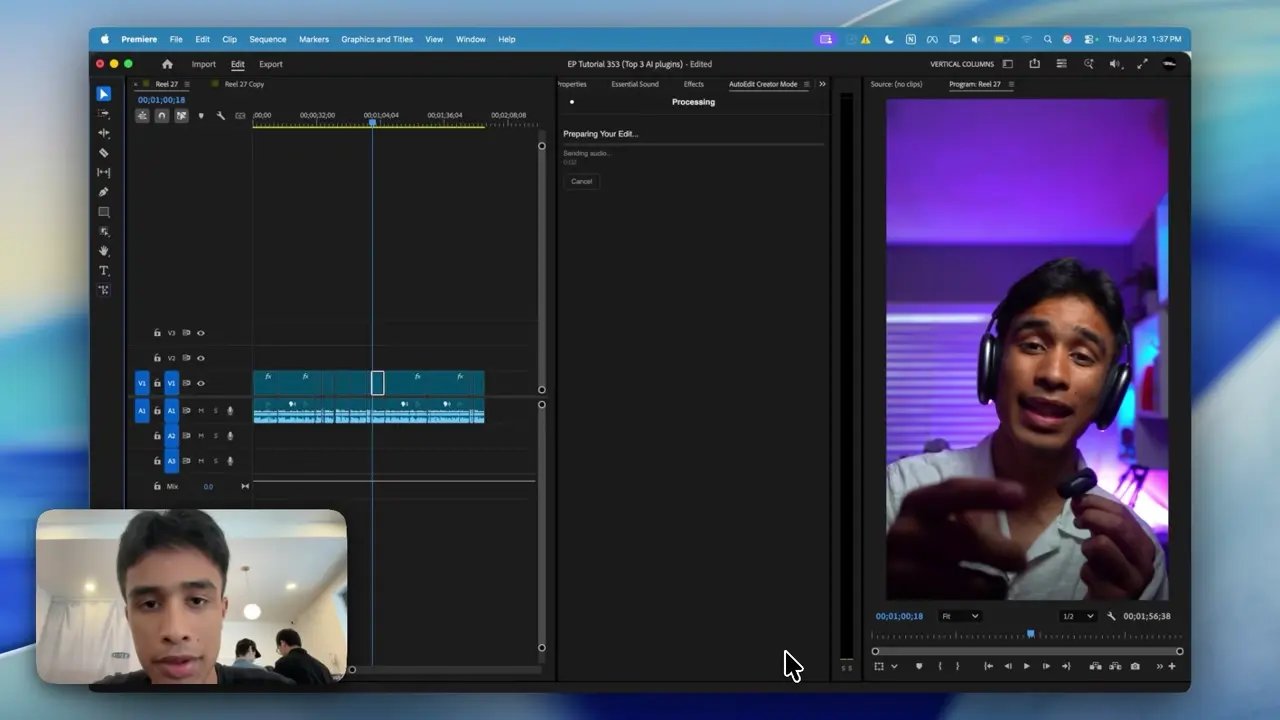This screenshot has width=1280, height=720.
Task: Add marker in Program monitor
Action: (x=919, y=666)
